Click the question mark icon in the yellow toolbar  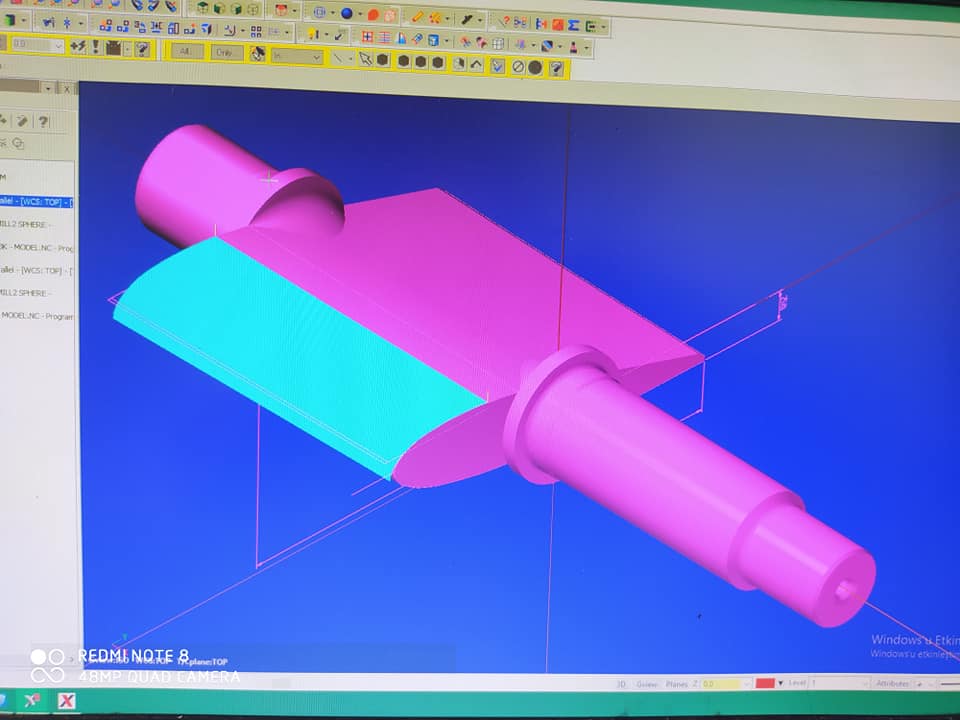(555, 69)
